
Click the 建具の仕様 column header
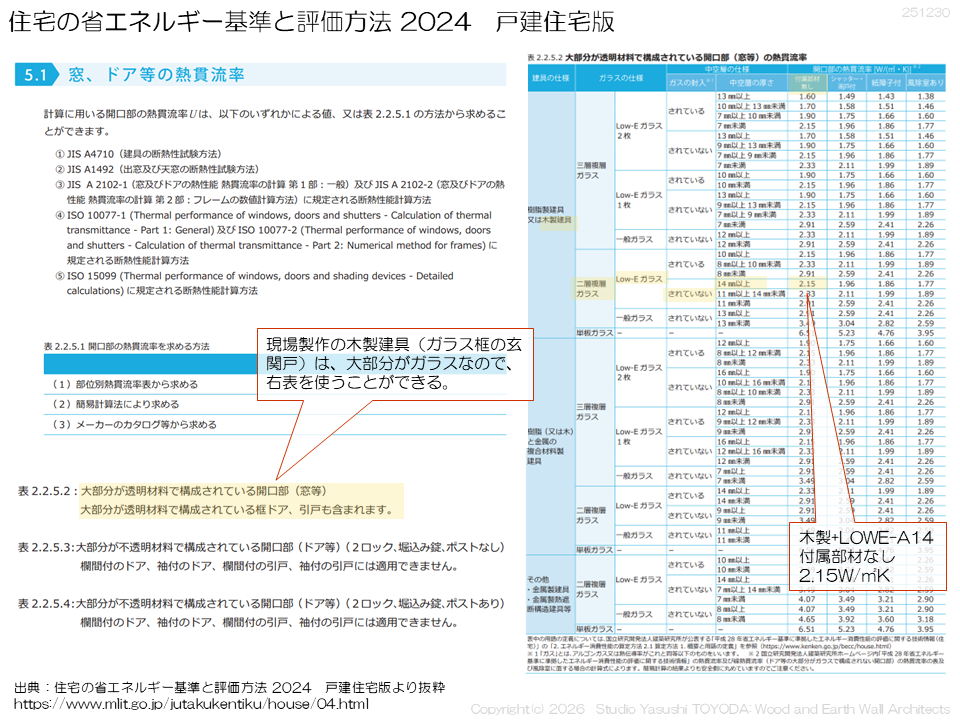(550, 77)
